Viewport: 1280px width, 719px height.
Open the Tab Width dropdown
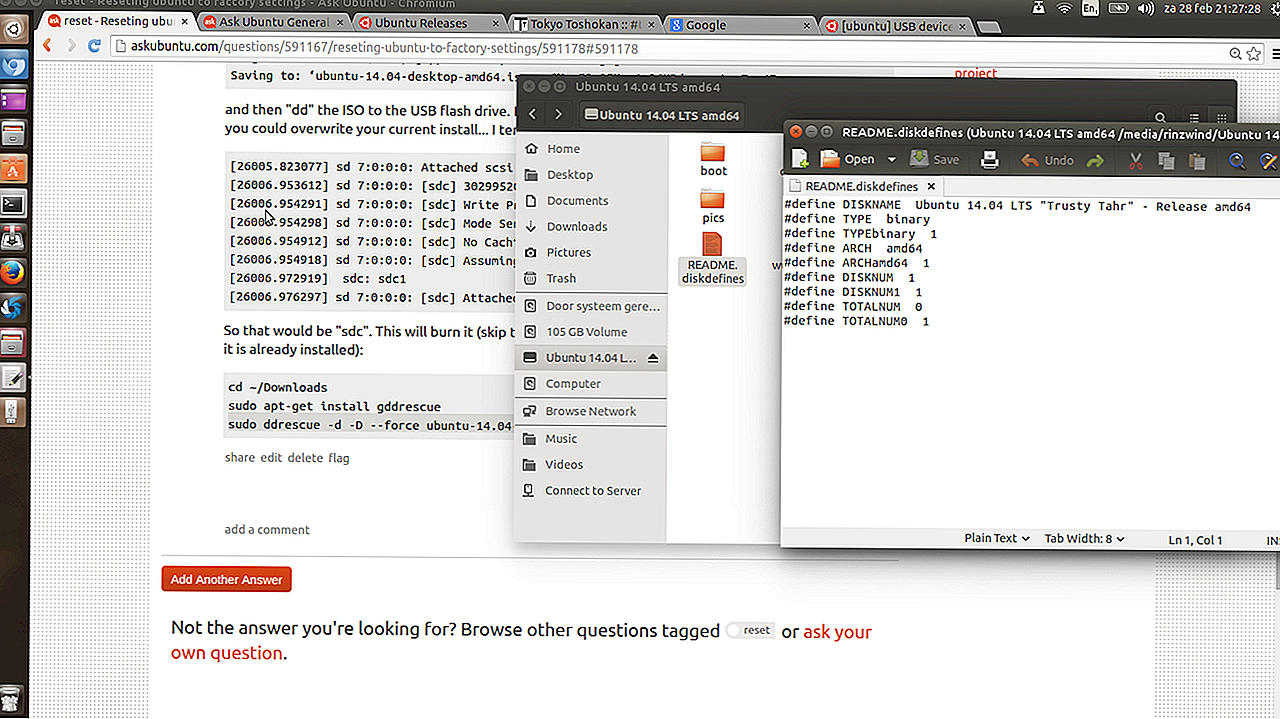click(1084, 539)
